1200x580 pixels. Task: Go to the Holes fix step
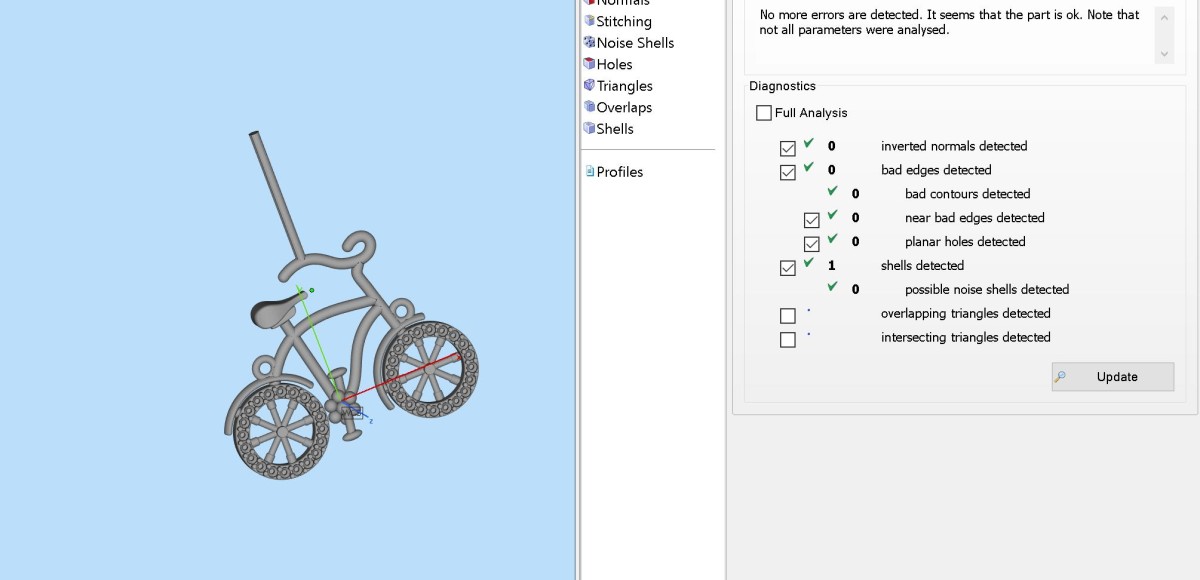(x=614, y=64)
